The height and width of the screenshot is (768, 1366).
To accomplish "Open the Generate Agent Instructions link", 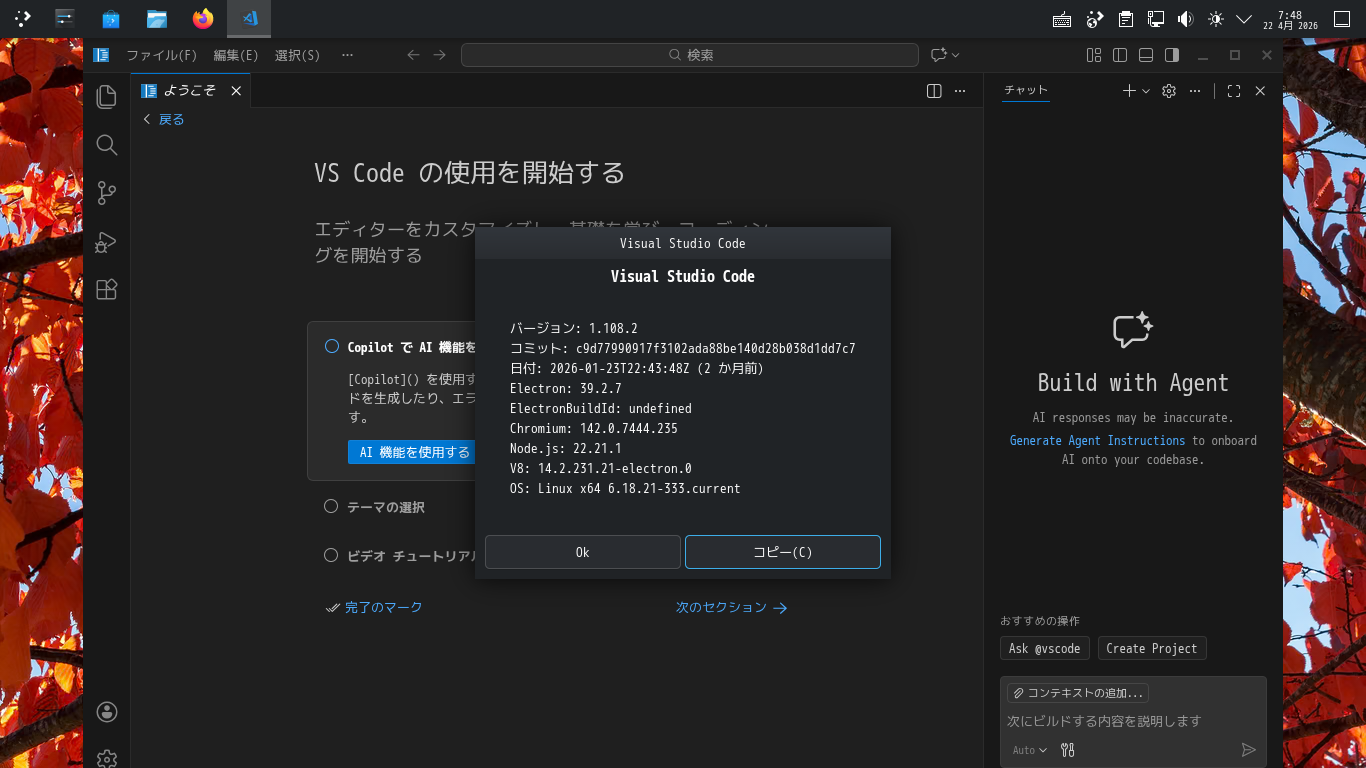I will 1097,440.
